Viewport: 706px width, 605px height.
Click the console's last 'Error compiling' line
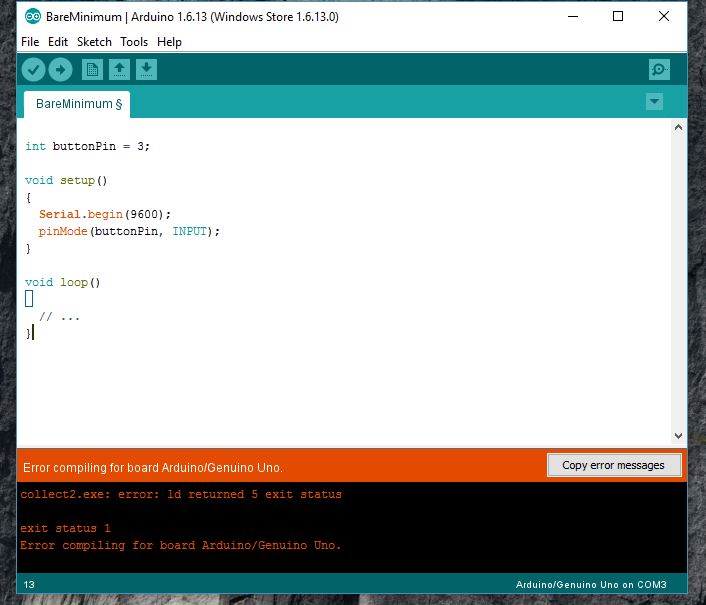click(x=181, y=545)
